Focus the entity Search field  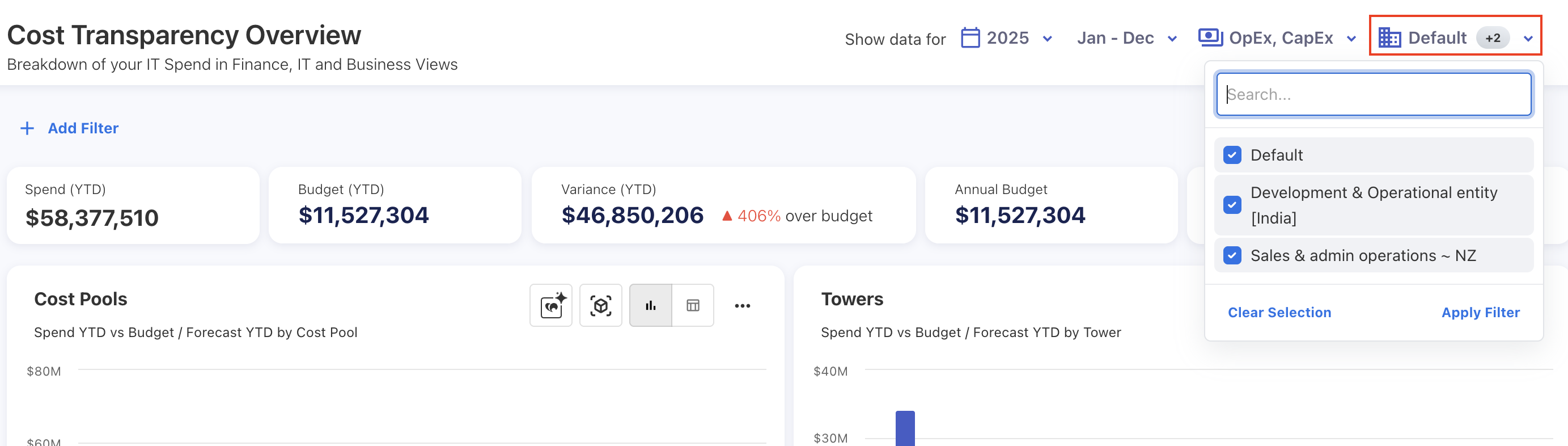pos(1373,94)
